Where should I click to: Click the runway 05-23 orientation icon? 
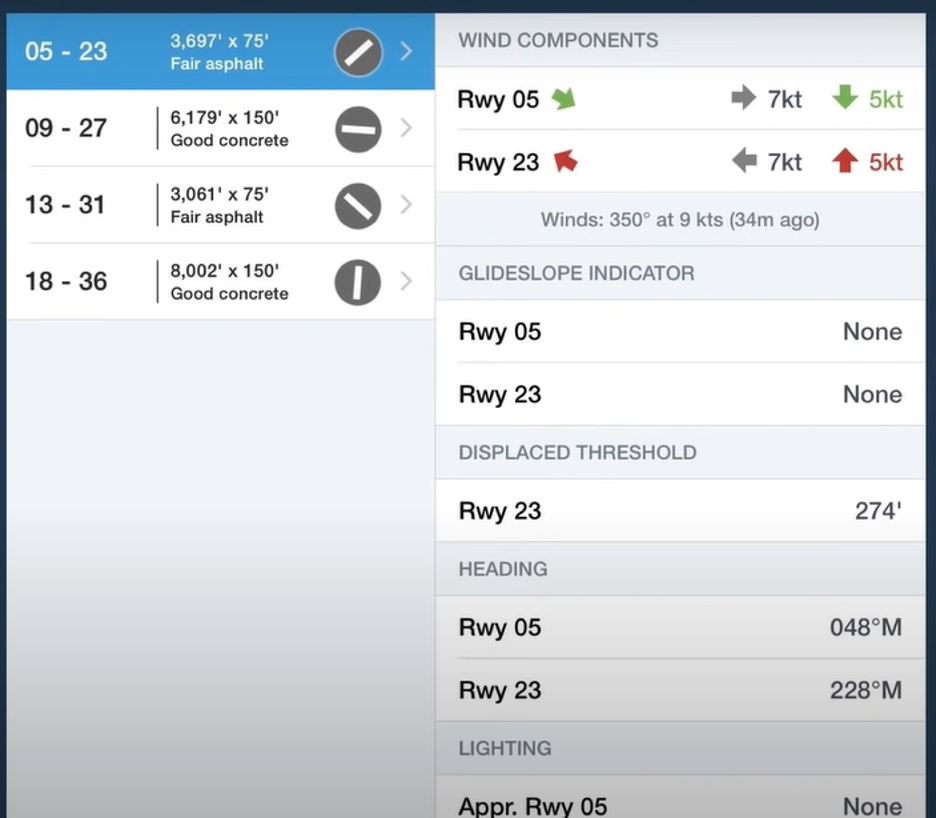point(358,53)
